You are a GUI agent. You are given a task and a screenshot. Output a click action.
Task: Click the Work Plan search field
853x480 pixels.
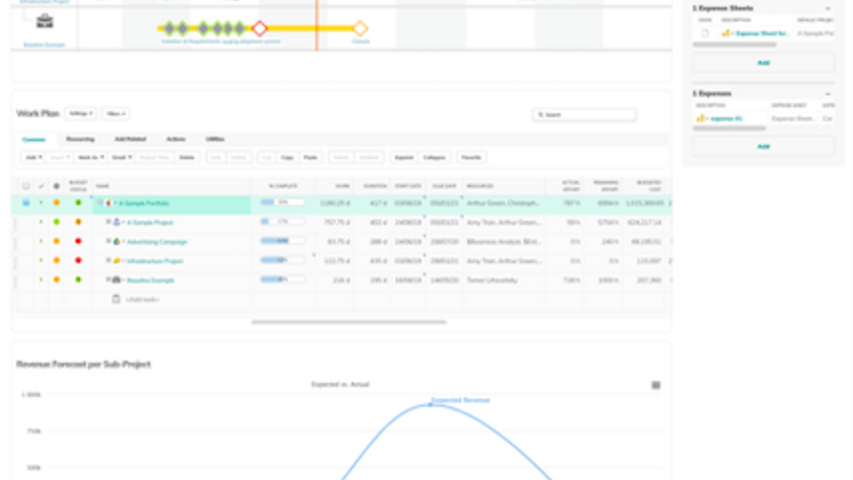(x=585, y=115)
